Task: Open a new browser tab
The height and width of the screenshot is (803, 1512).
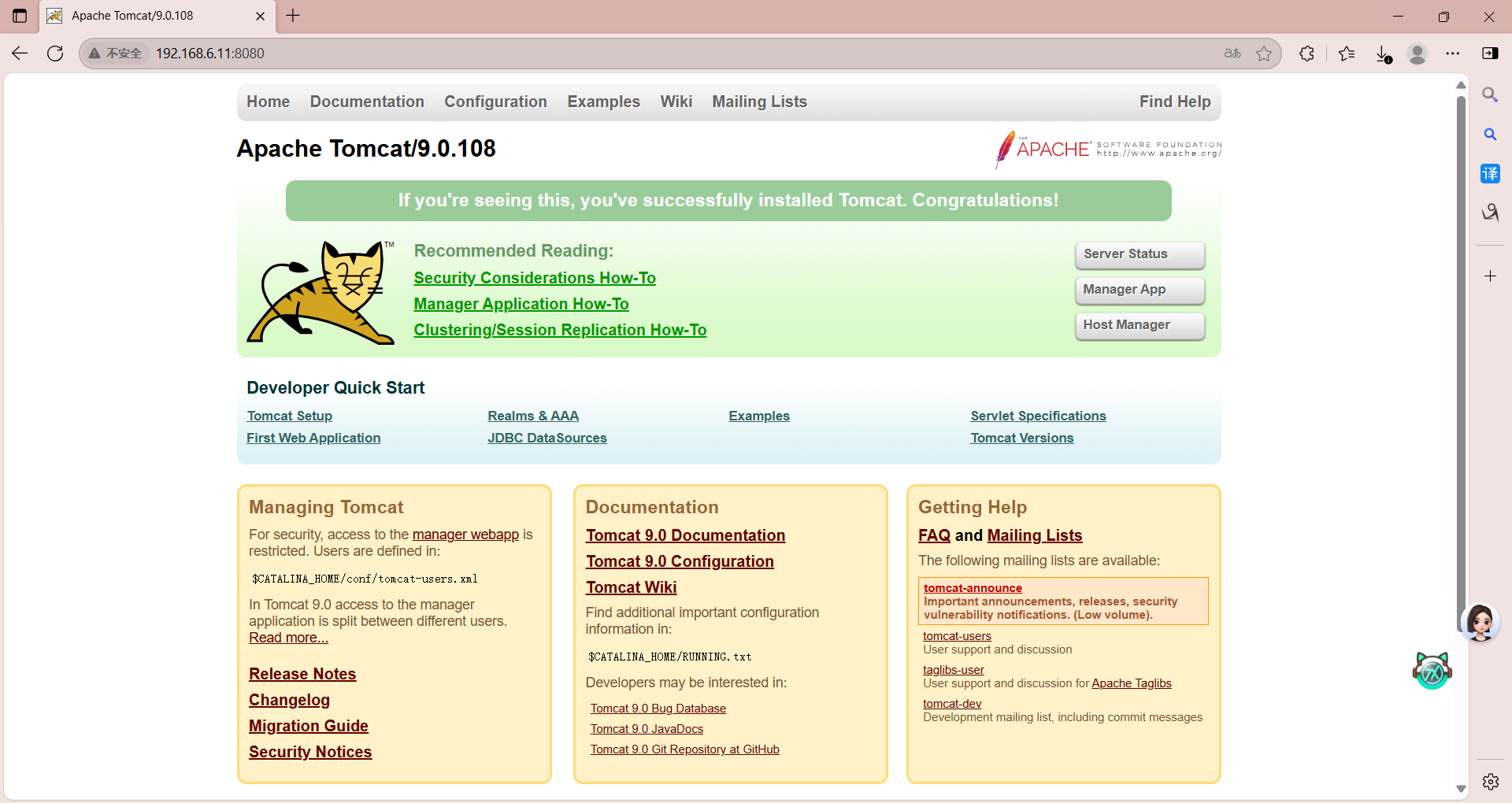Action: coord(293,16)
